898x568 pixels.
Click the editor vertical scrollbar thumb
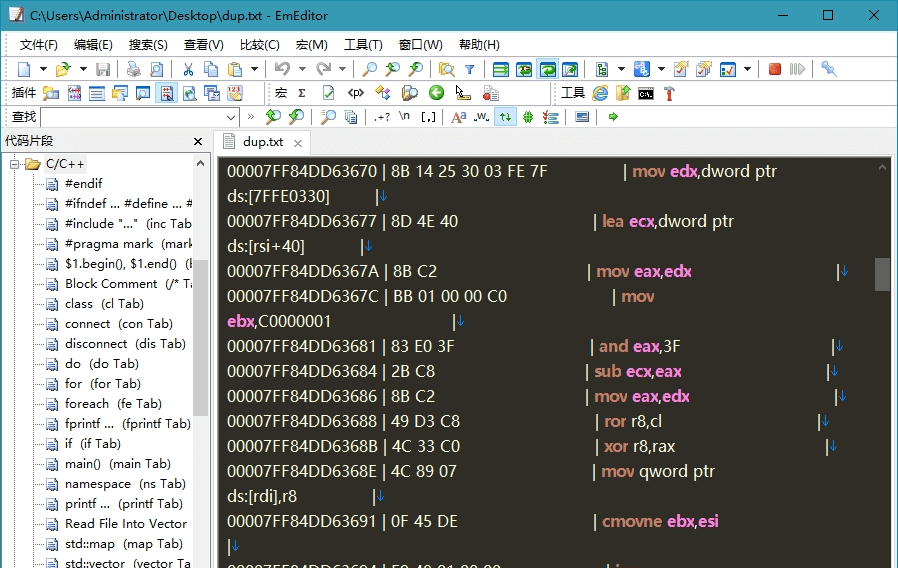click(882, 273)
